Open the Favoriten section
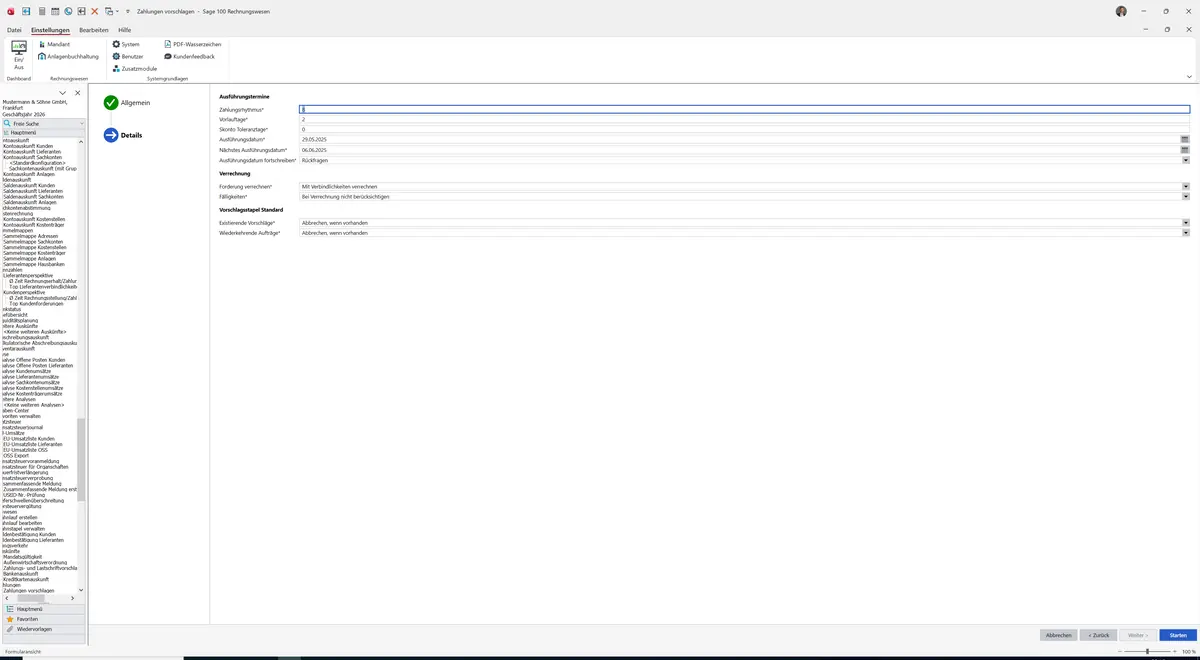 click(43, 619)
